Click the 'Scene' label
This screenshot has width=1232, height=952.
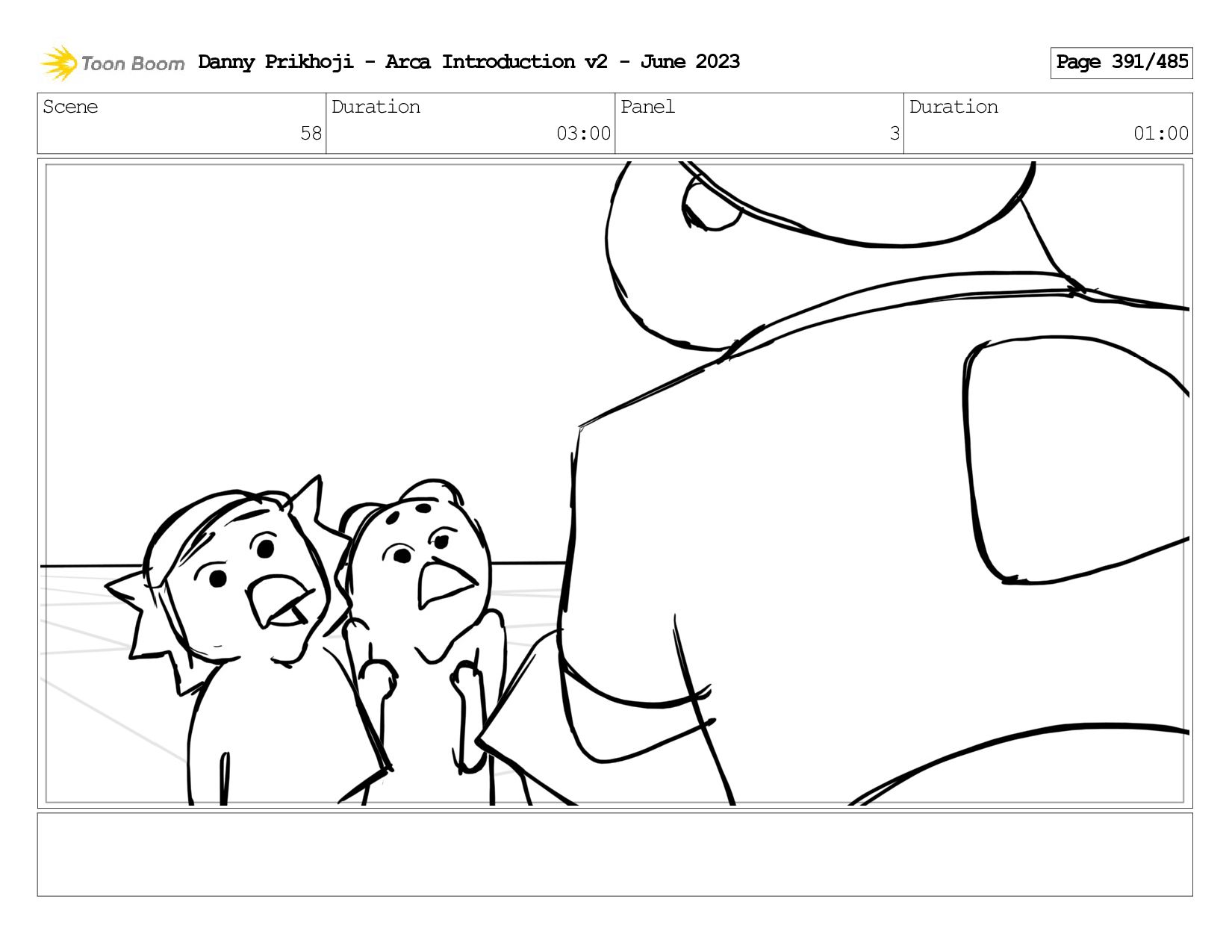(70, 107)
